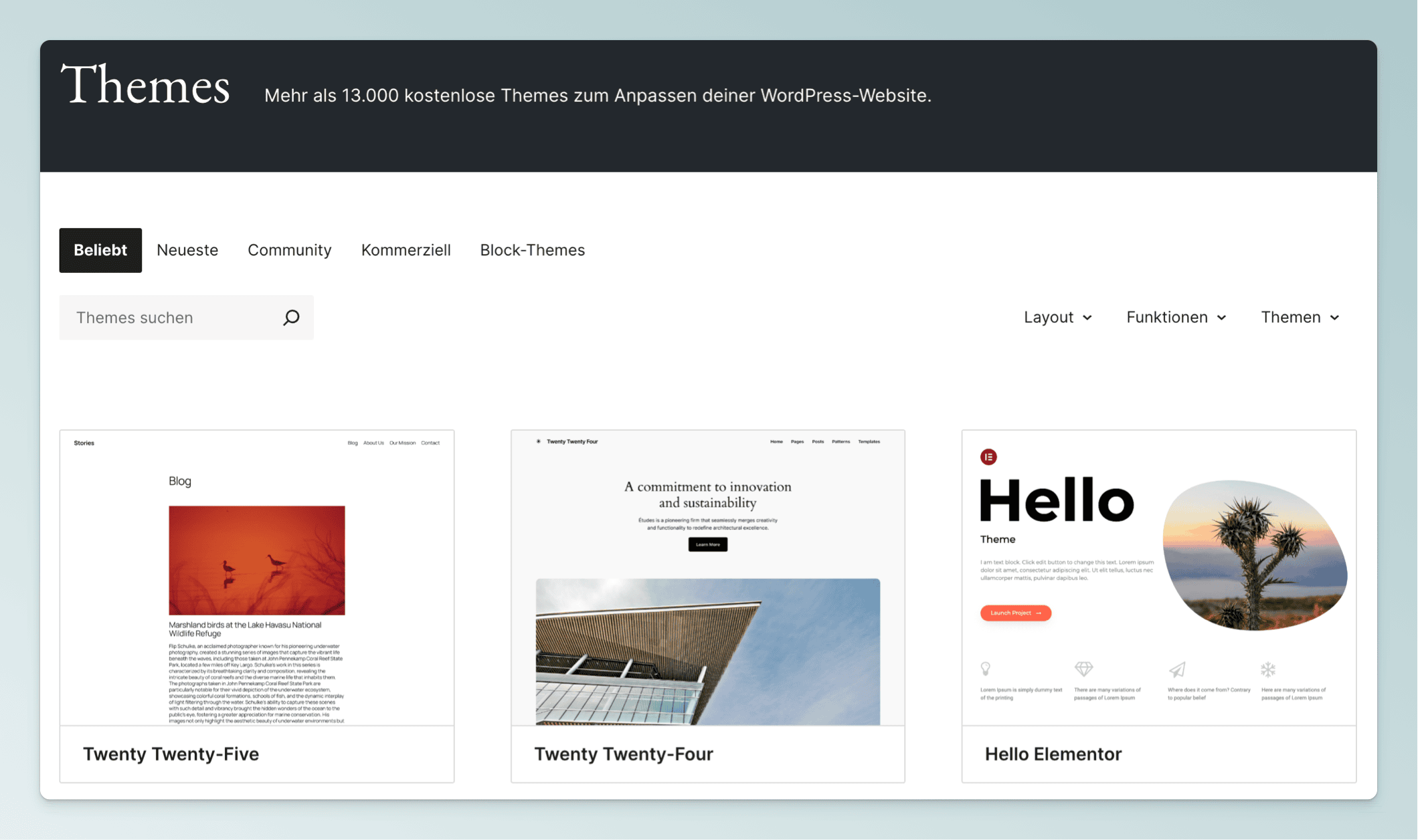Click the Twenty Twenty-Five theme title
1418x840 pixels.
coord(171,754)
